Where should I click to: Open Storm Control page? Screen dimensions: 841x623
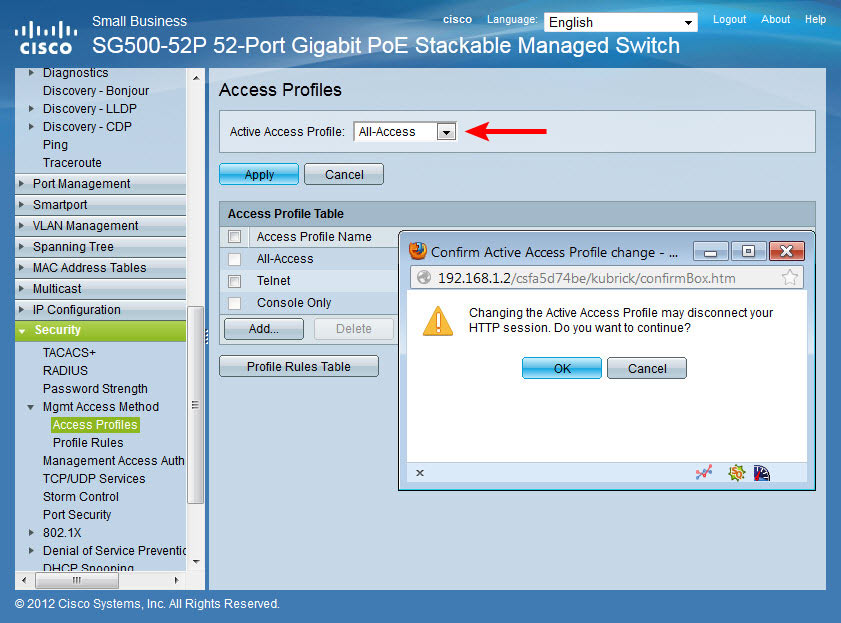pyautogui.click(x=81, y=496)
